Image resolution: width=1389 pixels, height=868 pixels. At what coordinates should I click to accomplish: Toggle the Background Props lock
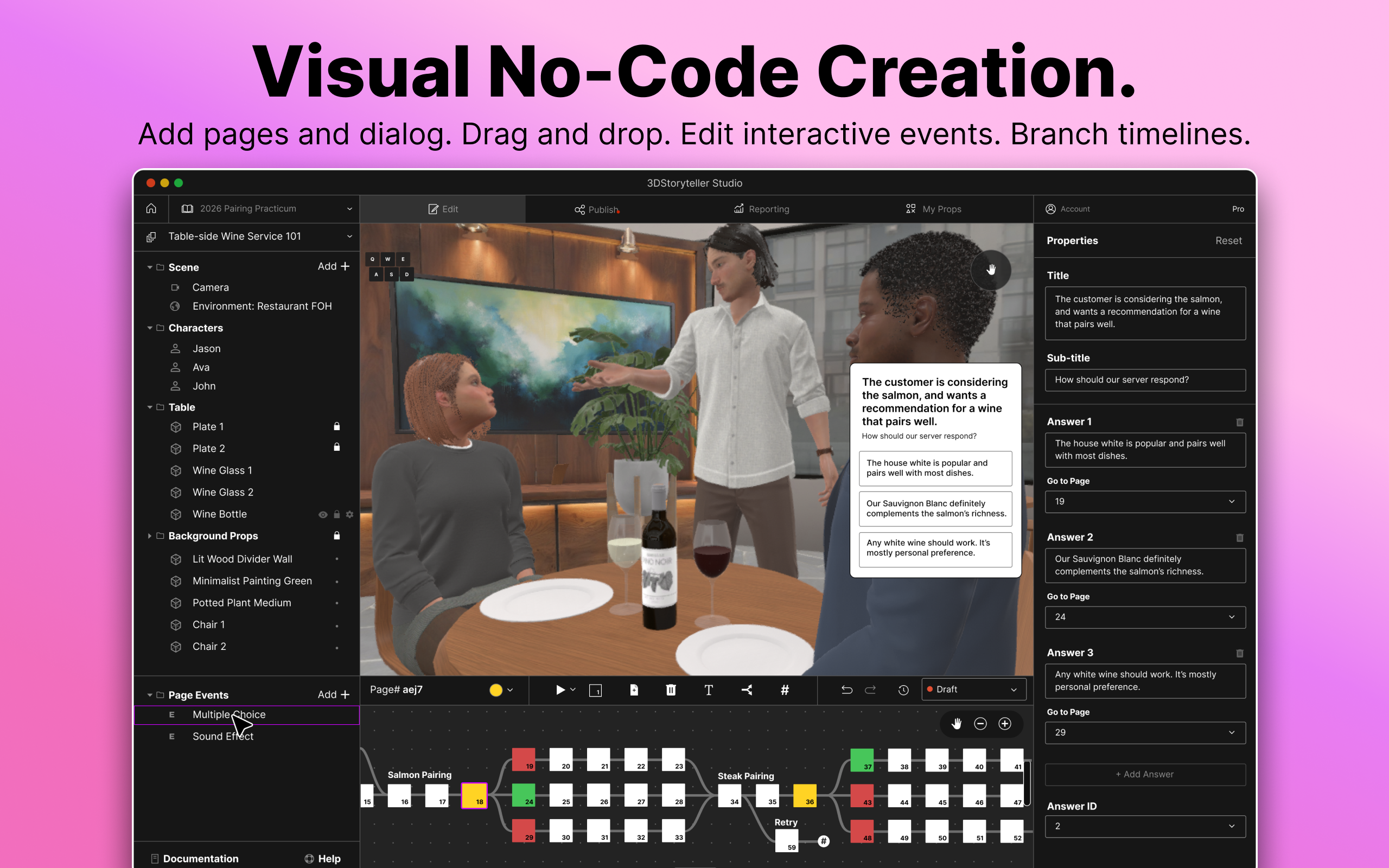point(337,535)
